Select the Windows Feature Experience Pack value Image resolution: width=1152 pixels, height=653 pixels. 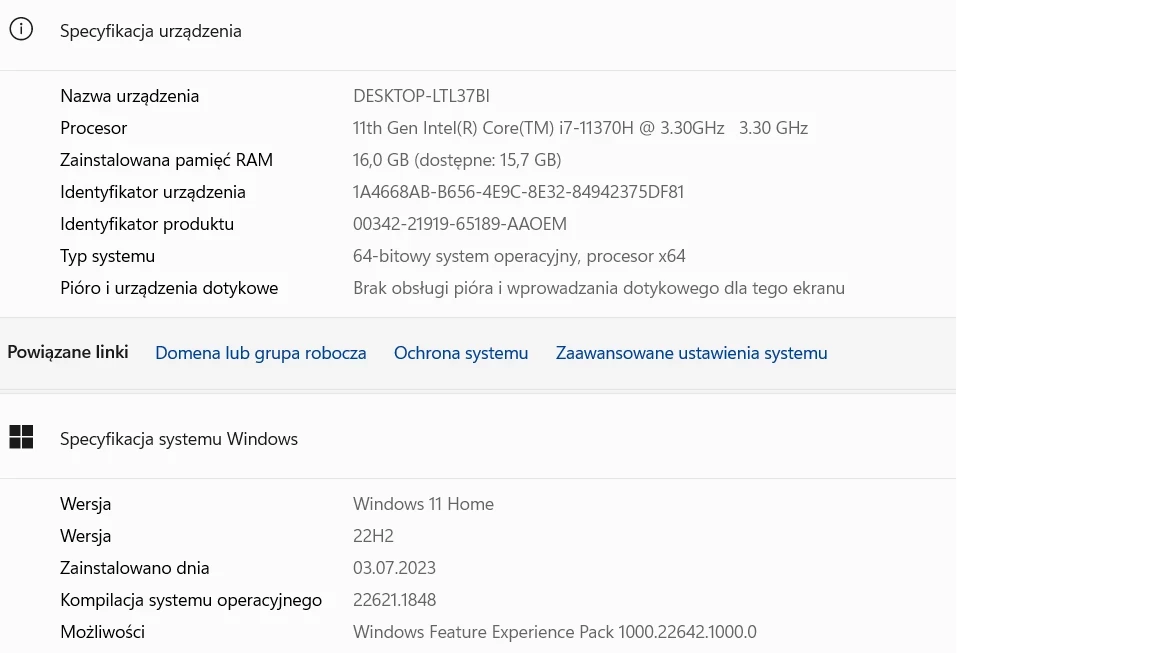click(555, 632)
